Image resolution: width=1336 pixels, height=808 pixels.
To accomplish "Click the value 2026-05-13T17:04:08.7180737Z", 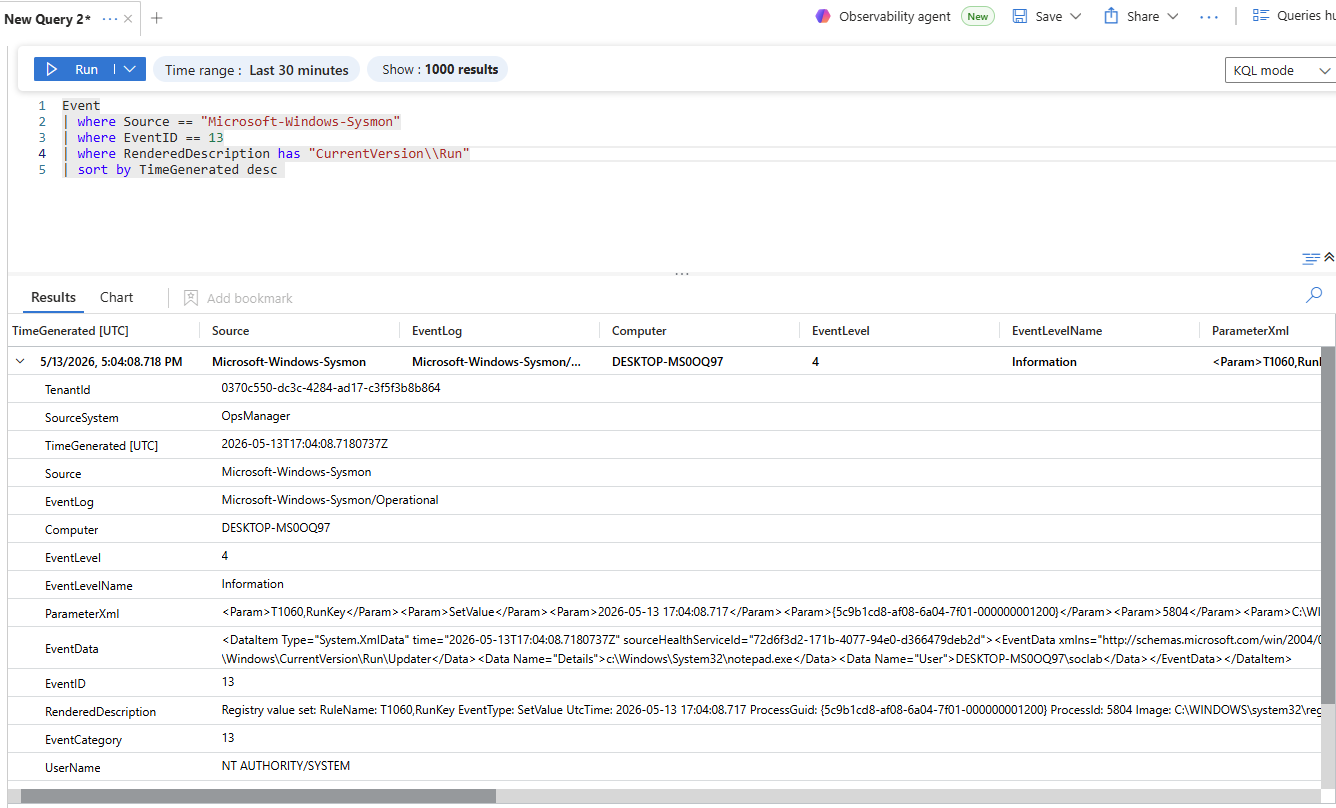I will 305,444.
